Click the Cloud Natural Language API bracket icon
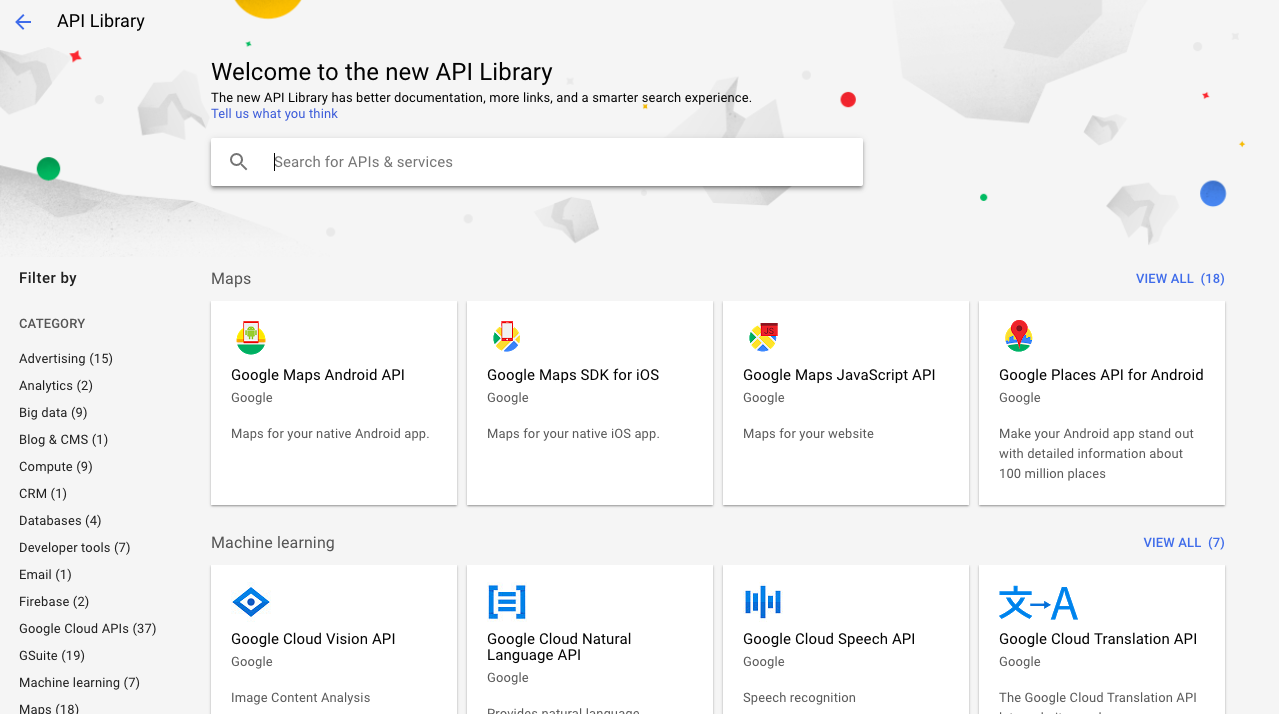The image size is (1279, 714). (507, 602)
